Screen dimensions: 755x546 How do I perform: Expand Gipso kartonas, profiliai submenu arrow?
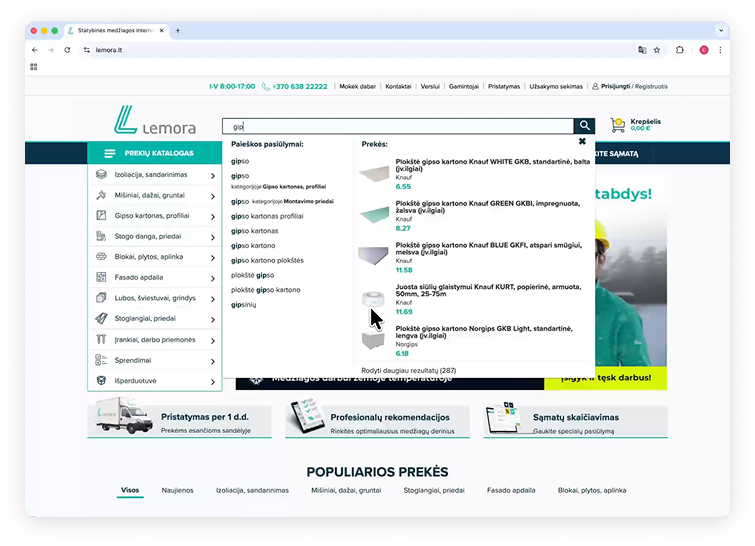click(213, 217)
